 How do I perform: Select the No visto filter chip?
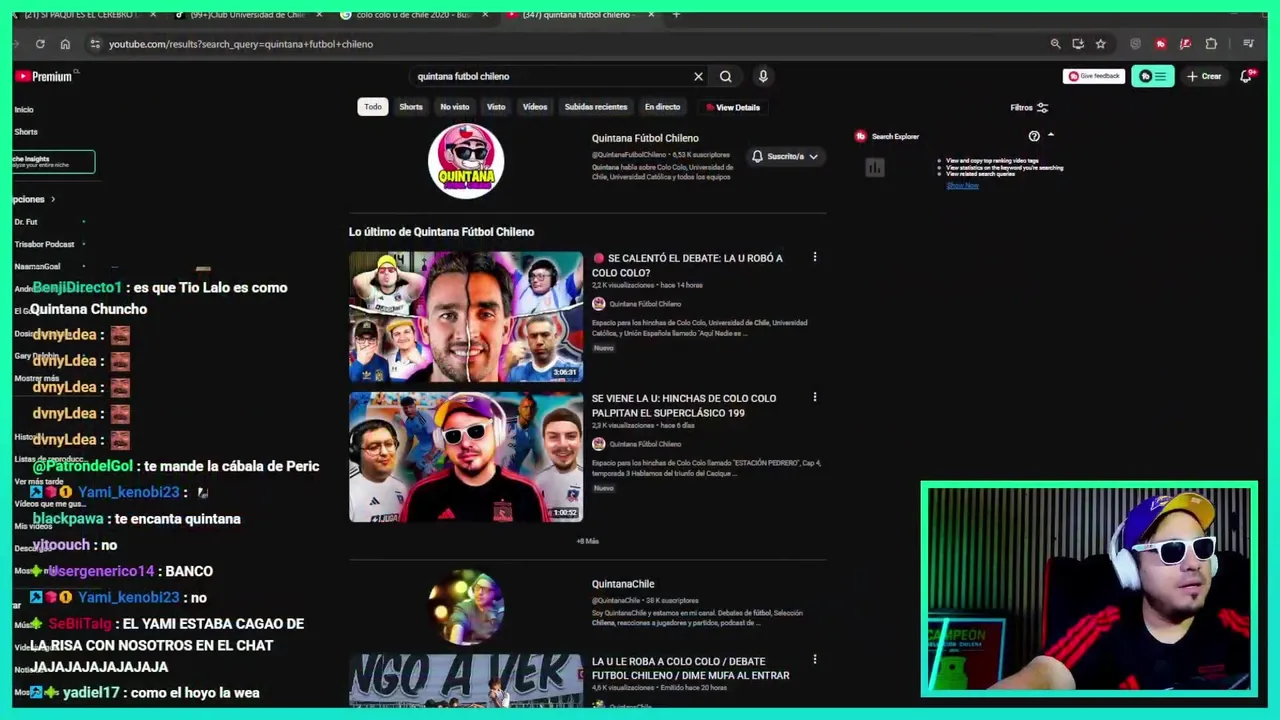click(x=455, y=107)
